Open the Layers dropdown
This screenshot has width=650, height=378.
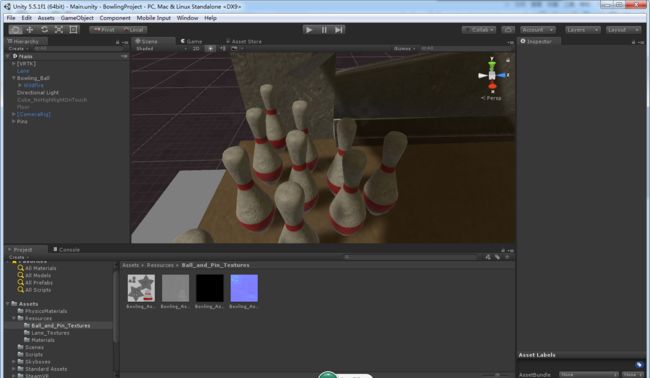point(582,30)
